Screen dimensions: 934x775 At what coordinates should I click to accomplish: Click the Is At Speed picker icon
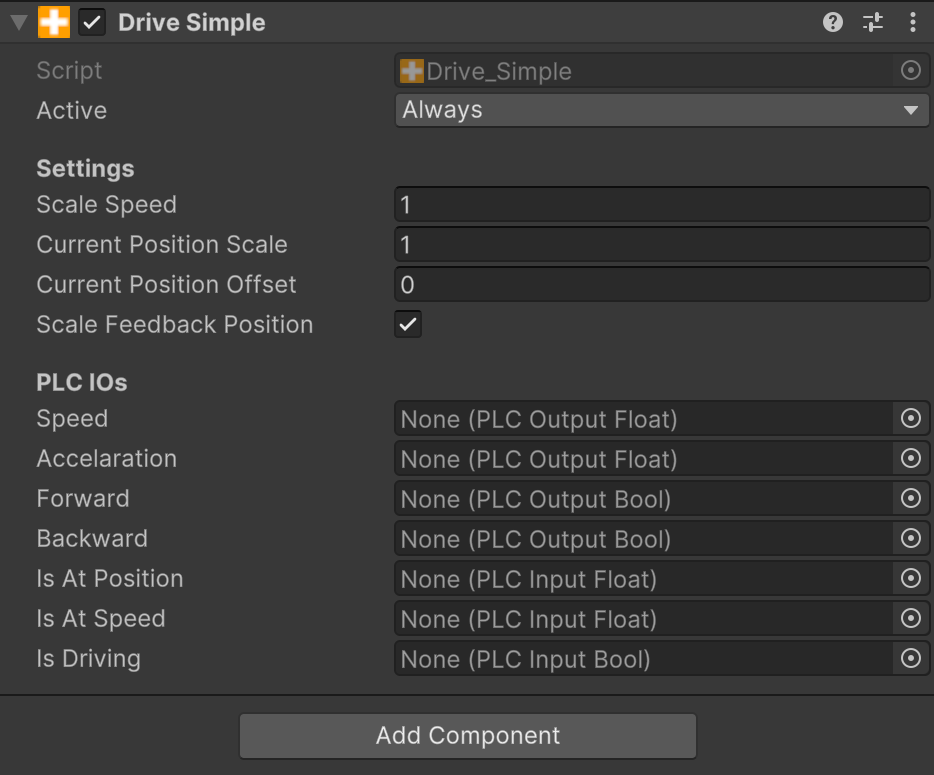910,619
